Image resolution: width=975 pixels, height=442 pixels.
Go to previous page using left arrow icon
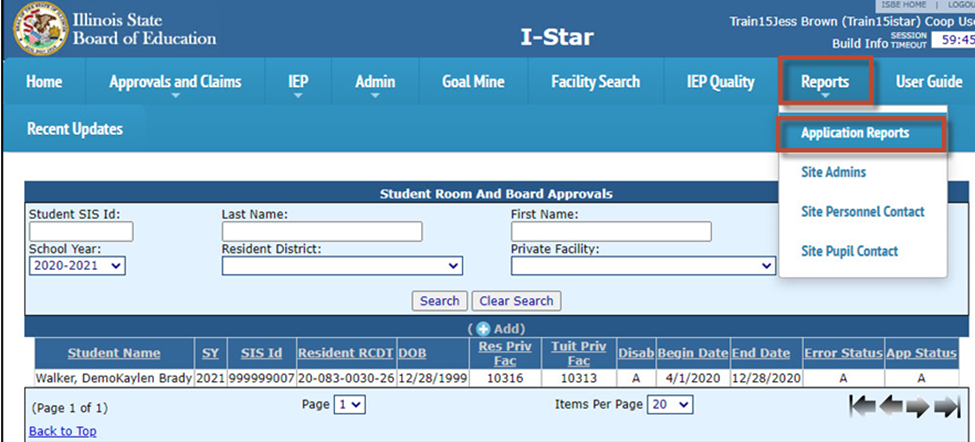(891, 407)
